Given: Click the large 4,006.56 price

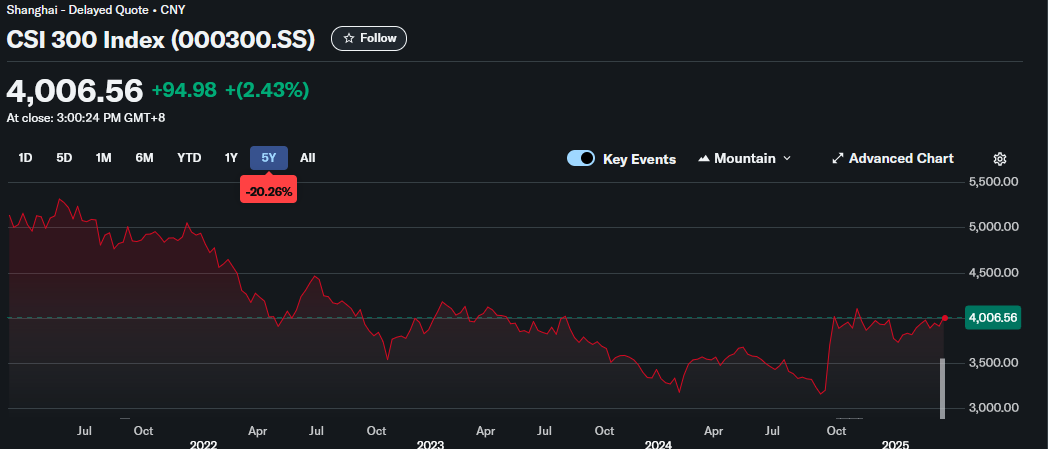Looking at the screenshot, I should pos(75,91).
